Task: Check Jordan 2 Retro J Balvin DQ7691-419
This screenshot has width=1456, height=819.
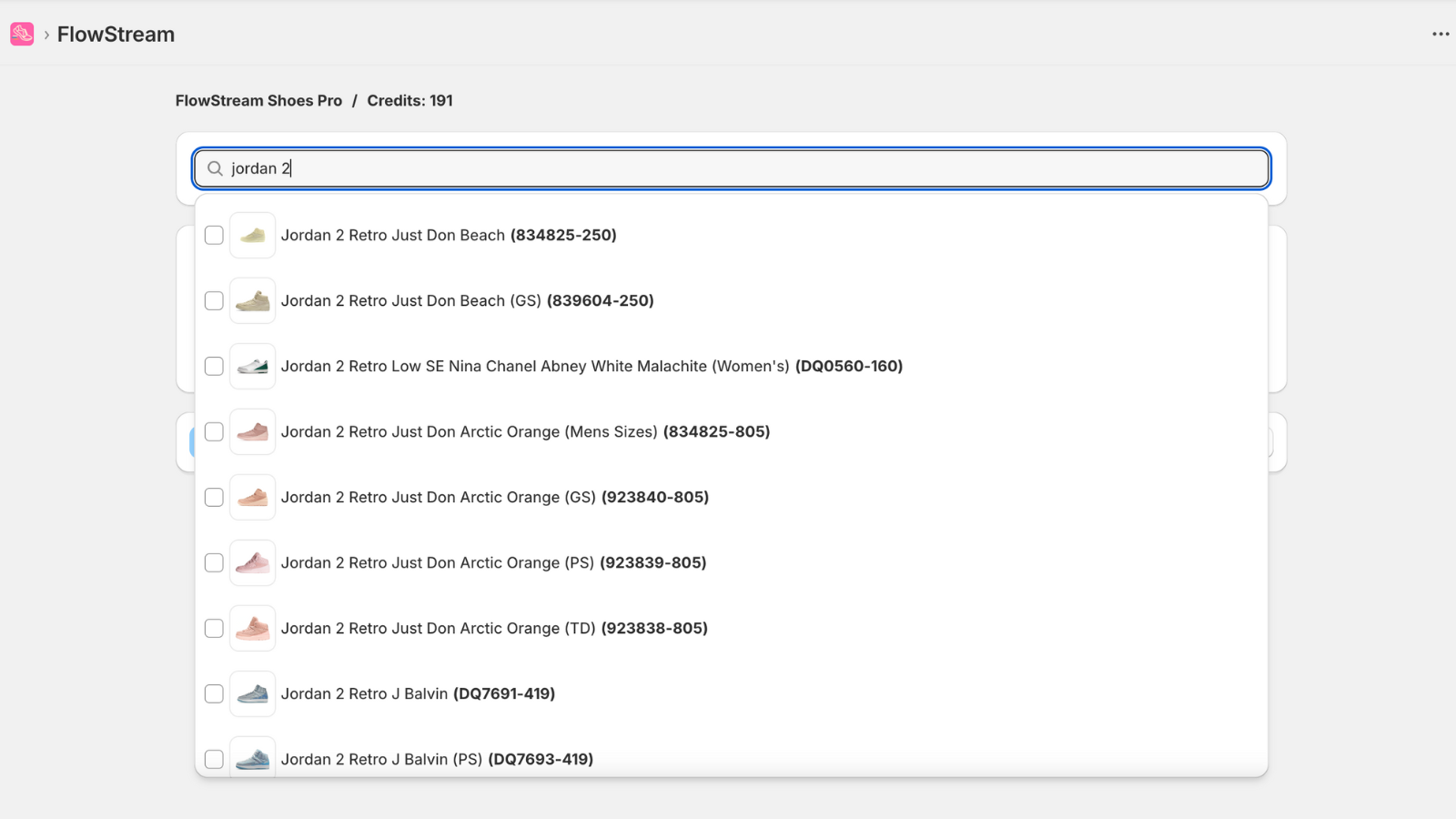Action: click(214, 693)
